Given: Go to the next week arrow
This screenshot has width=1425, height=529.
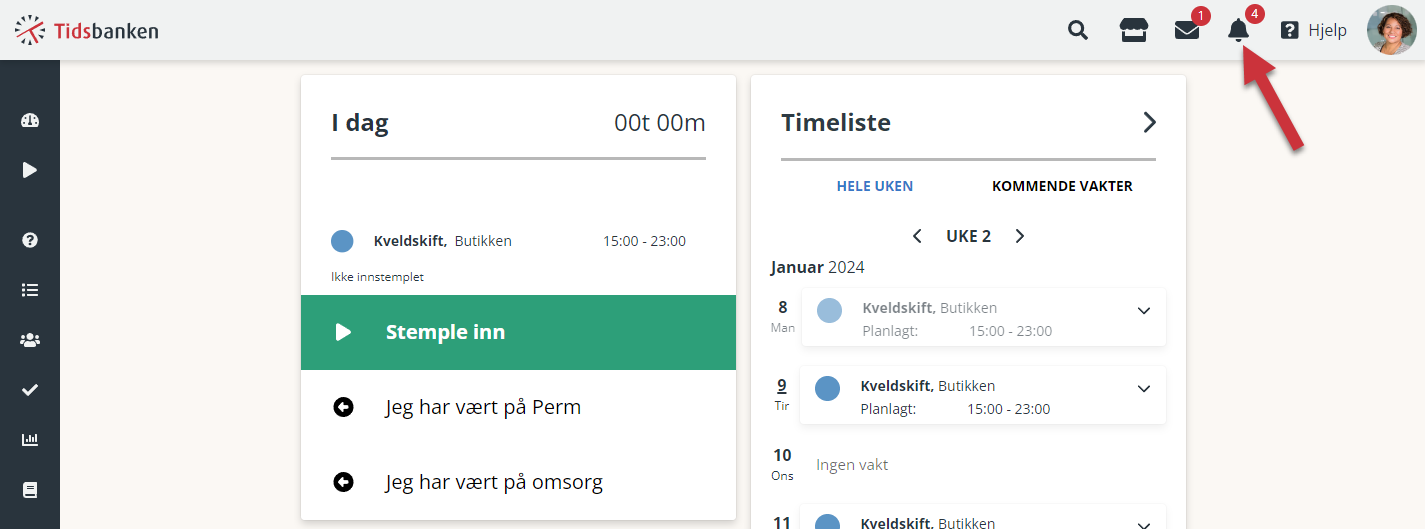Looking at the screenshot, I should (1020, 236).
